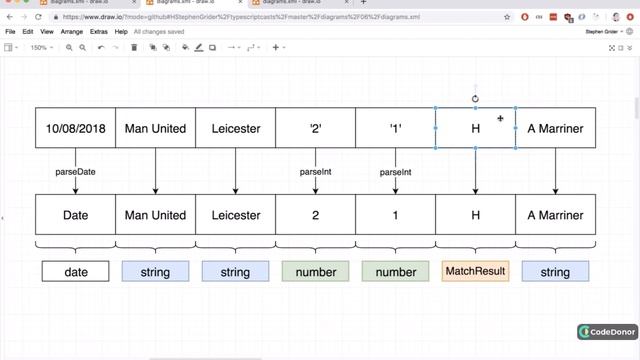Undo the last action

click(x=101, y=48)
